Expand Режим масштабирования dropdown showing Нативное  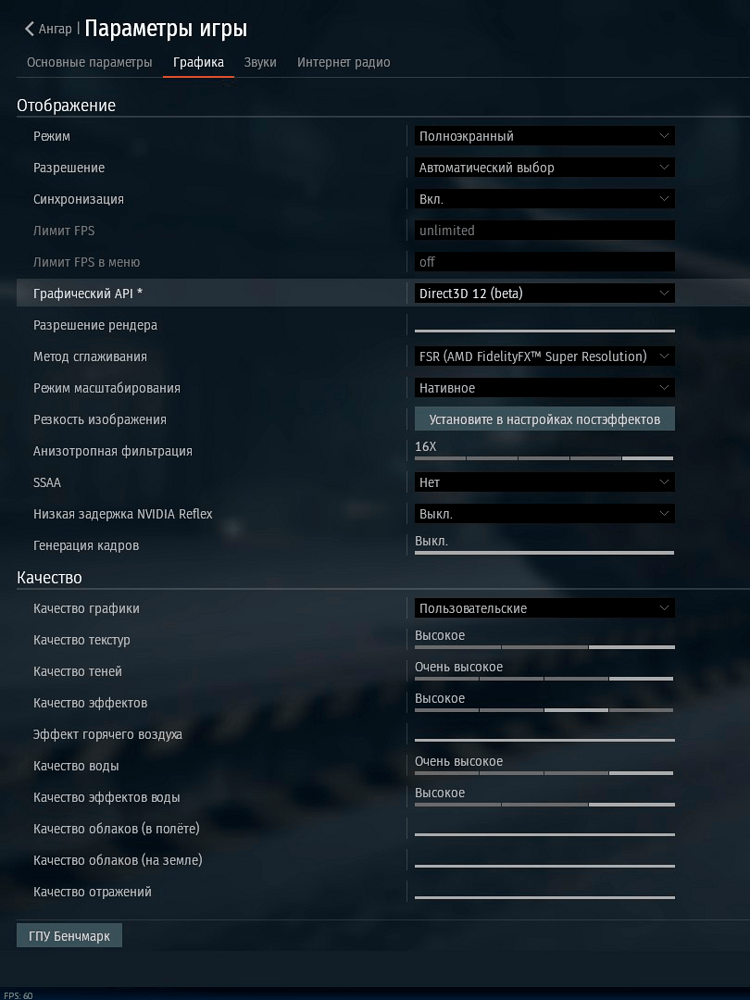click(545, 388)
